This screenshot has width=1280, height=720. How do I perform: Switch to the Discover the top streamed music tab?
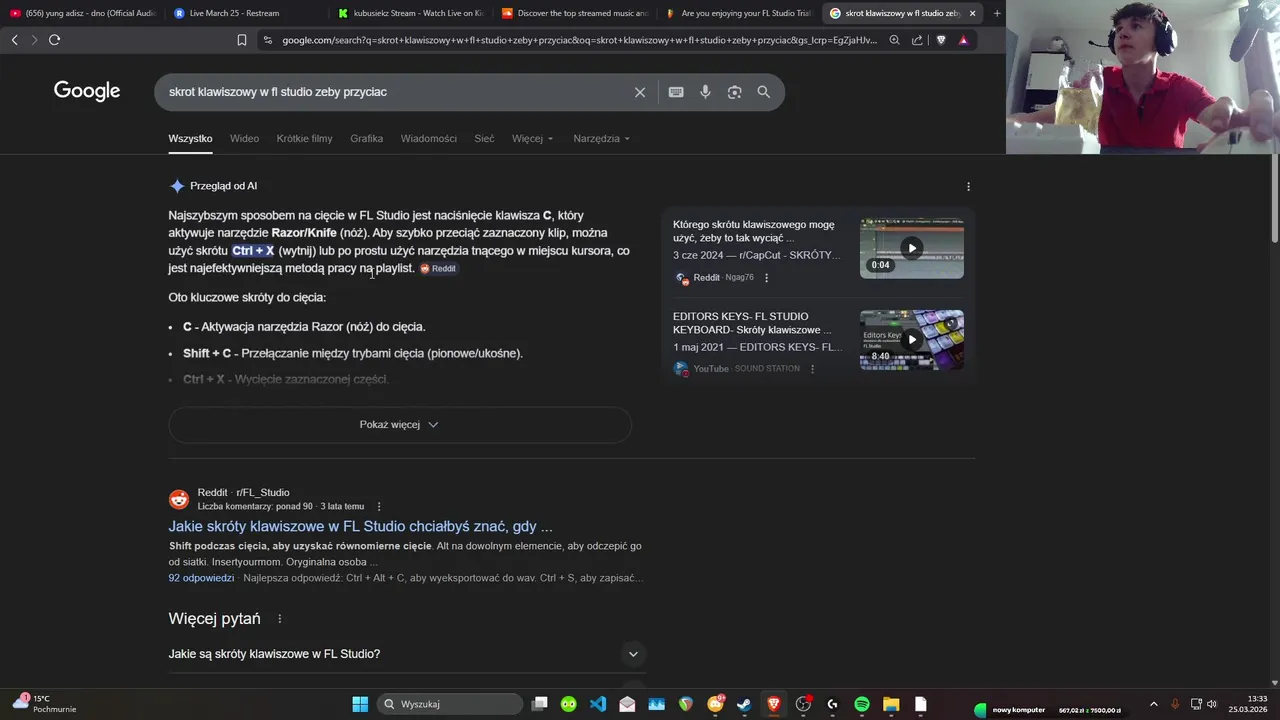tap(573, 13)
